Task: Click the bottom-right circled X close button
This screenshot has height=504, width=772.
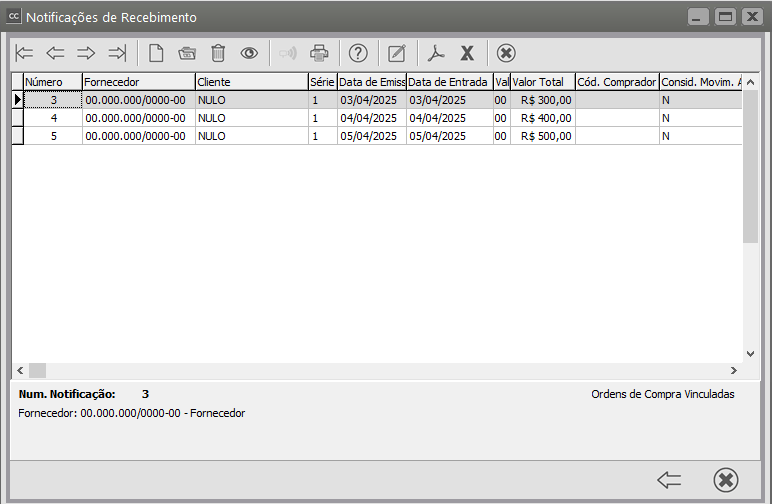Action: click(x=726, y=480)
